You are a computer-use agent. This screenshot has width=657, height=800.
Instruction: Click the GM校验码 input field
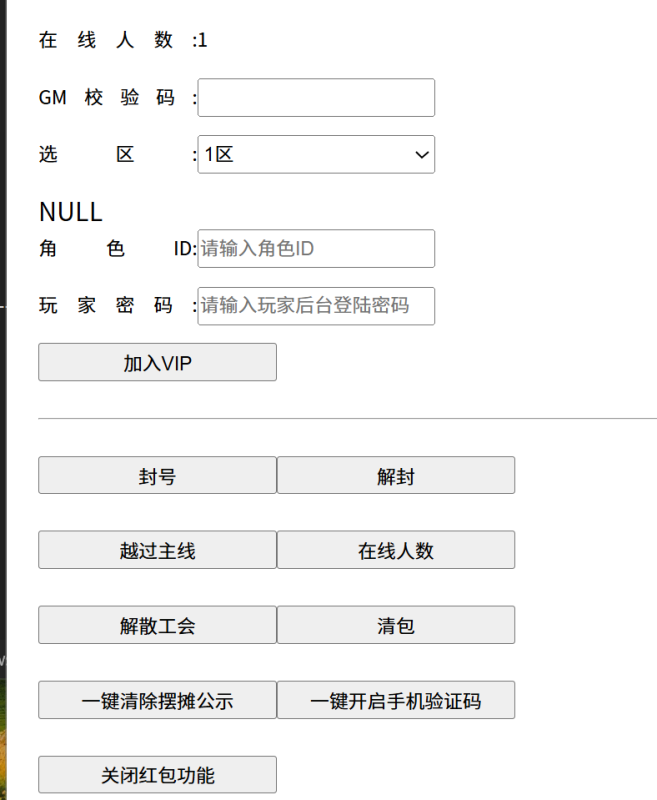click(316, 97)
